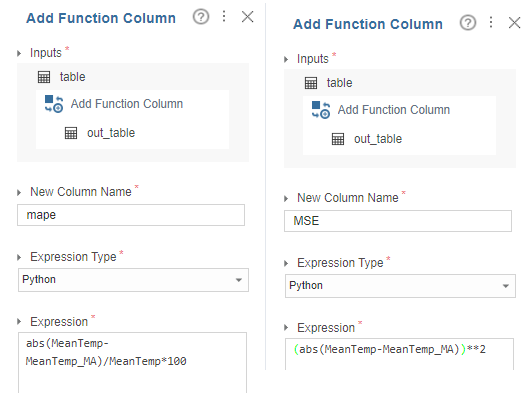Open Python expression type dropdown, left panel
526x396 pixels.
pos(133,280)
